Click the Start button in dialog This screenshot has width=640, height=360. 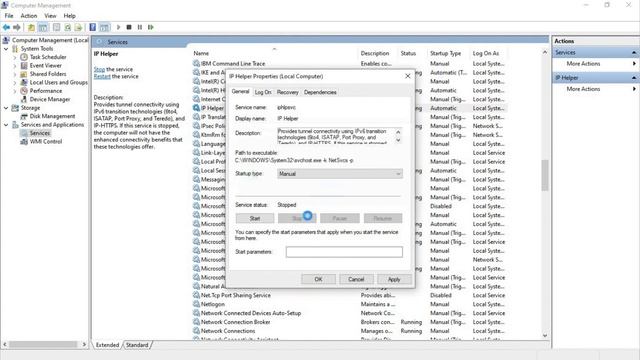(255, 218)
